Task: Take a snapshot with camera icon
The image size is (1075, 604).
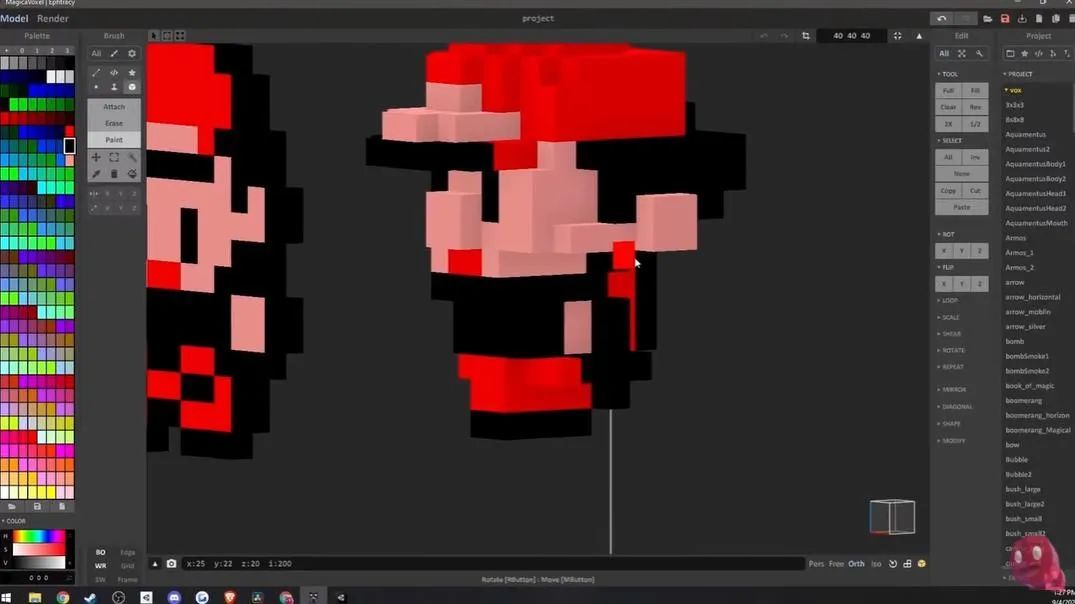Action: [171, 564]
